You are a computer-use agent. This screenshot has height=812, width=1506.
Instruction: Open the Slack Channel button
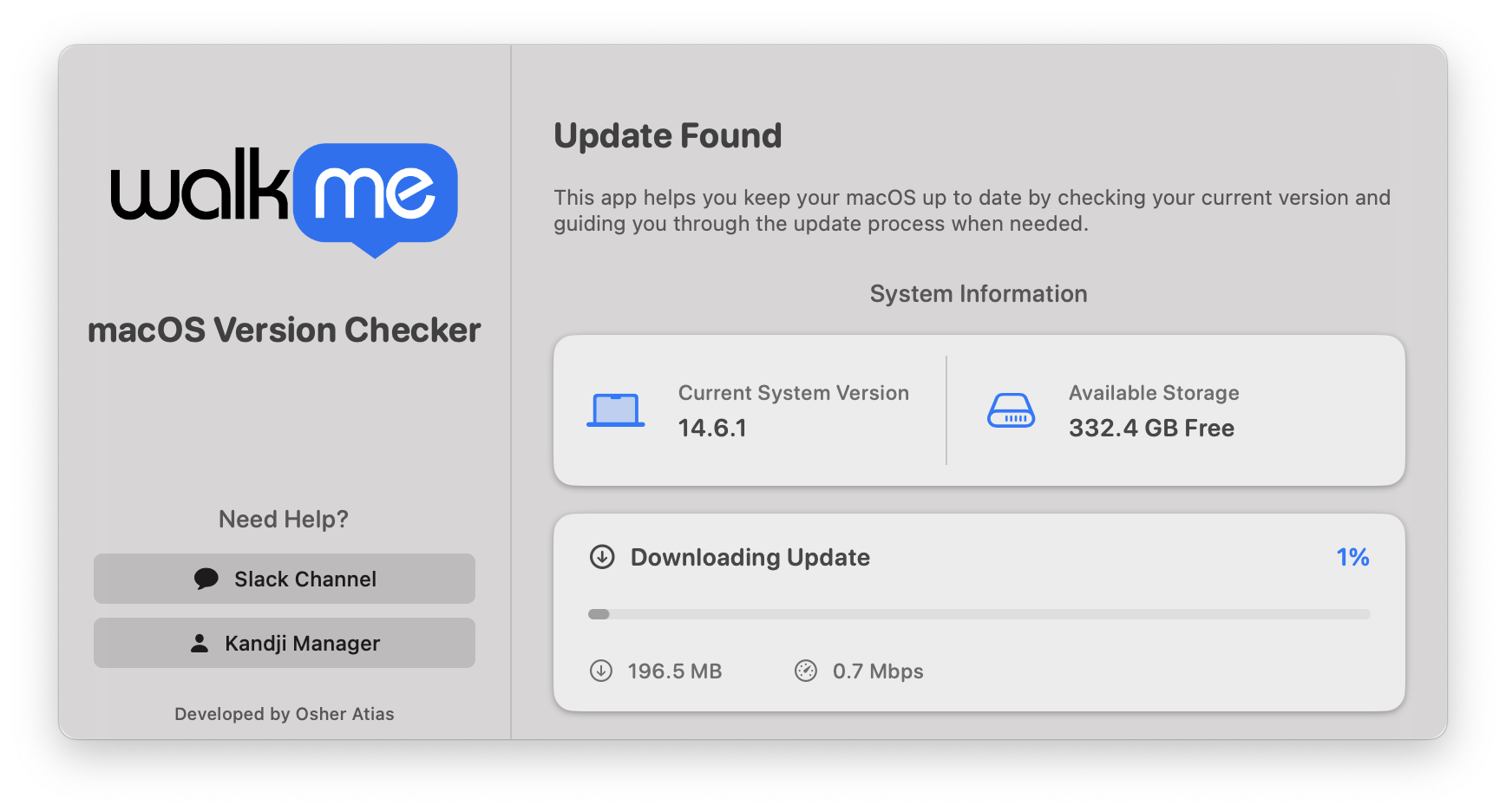pyautogui.click(x=285, y=579)
